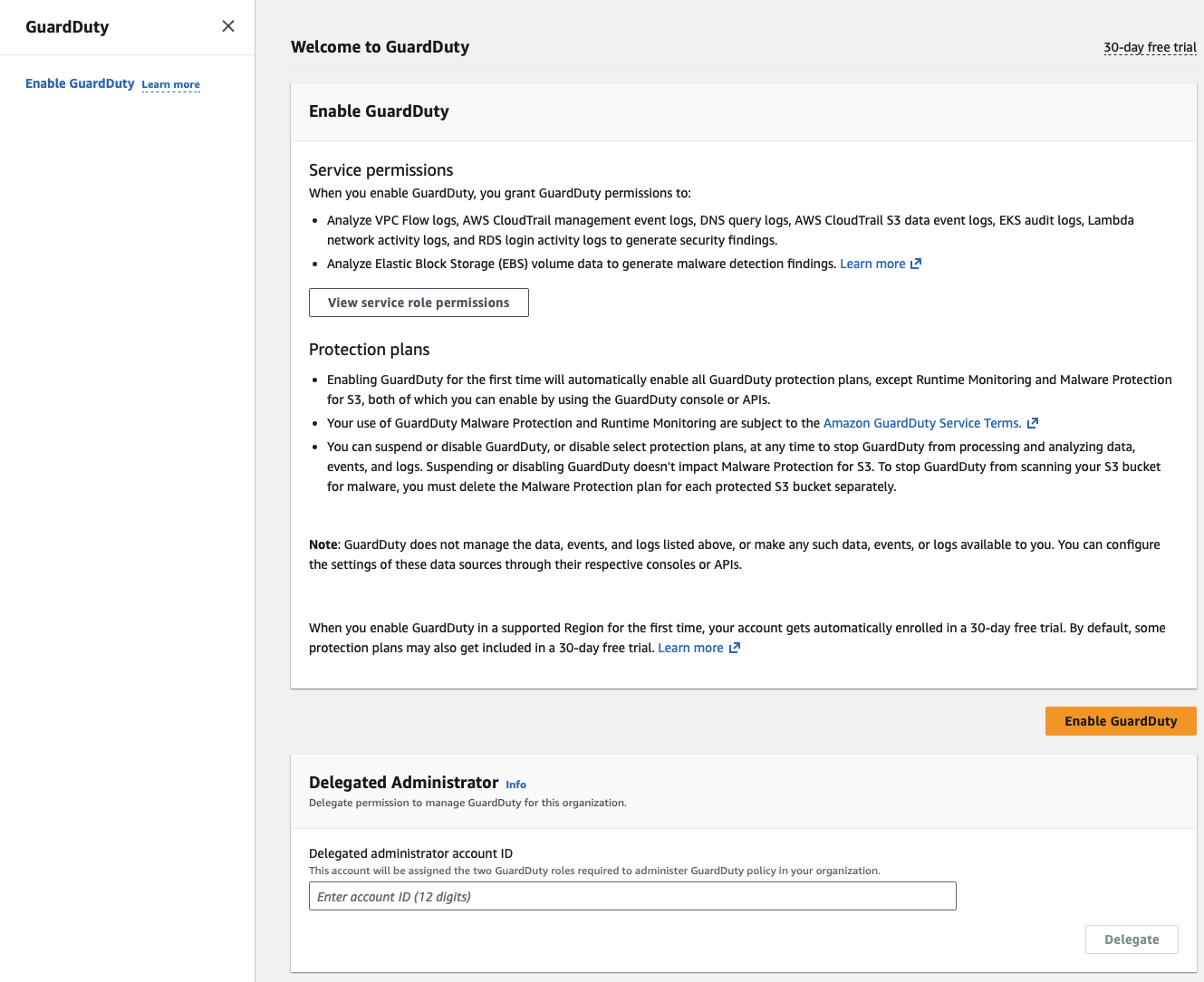Click the Welcome to GuardDuty heading
Image resolution: width=1204 pixels, height=982 pixels.
tap(380, 47)
